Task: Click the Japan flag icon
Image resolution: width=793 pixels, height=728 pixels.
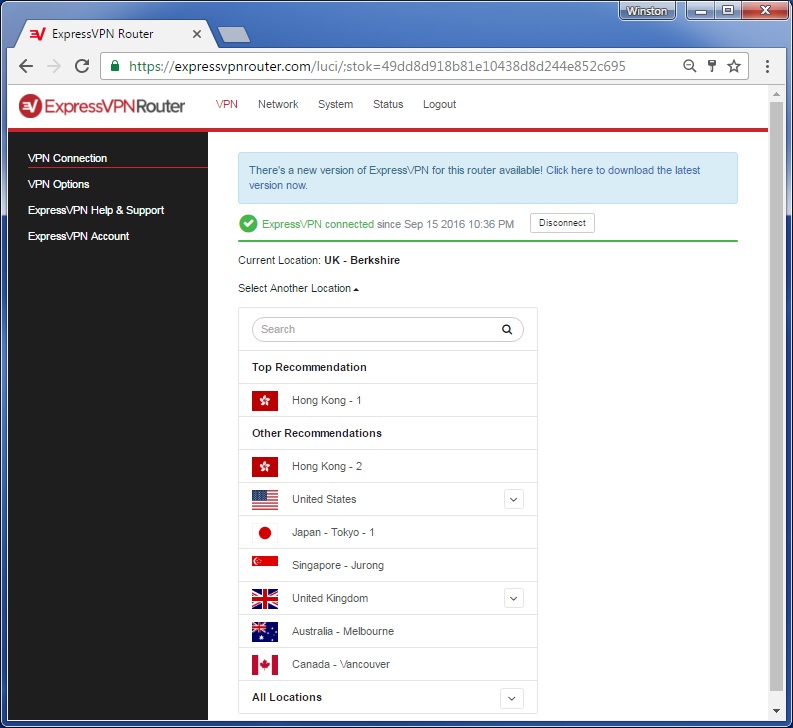Action: (265, 533)
